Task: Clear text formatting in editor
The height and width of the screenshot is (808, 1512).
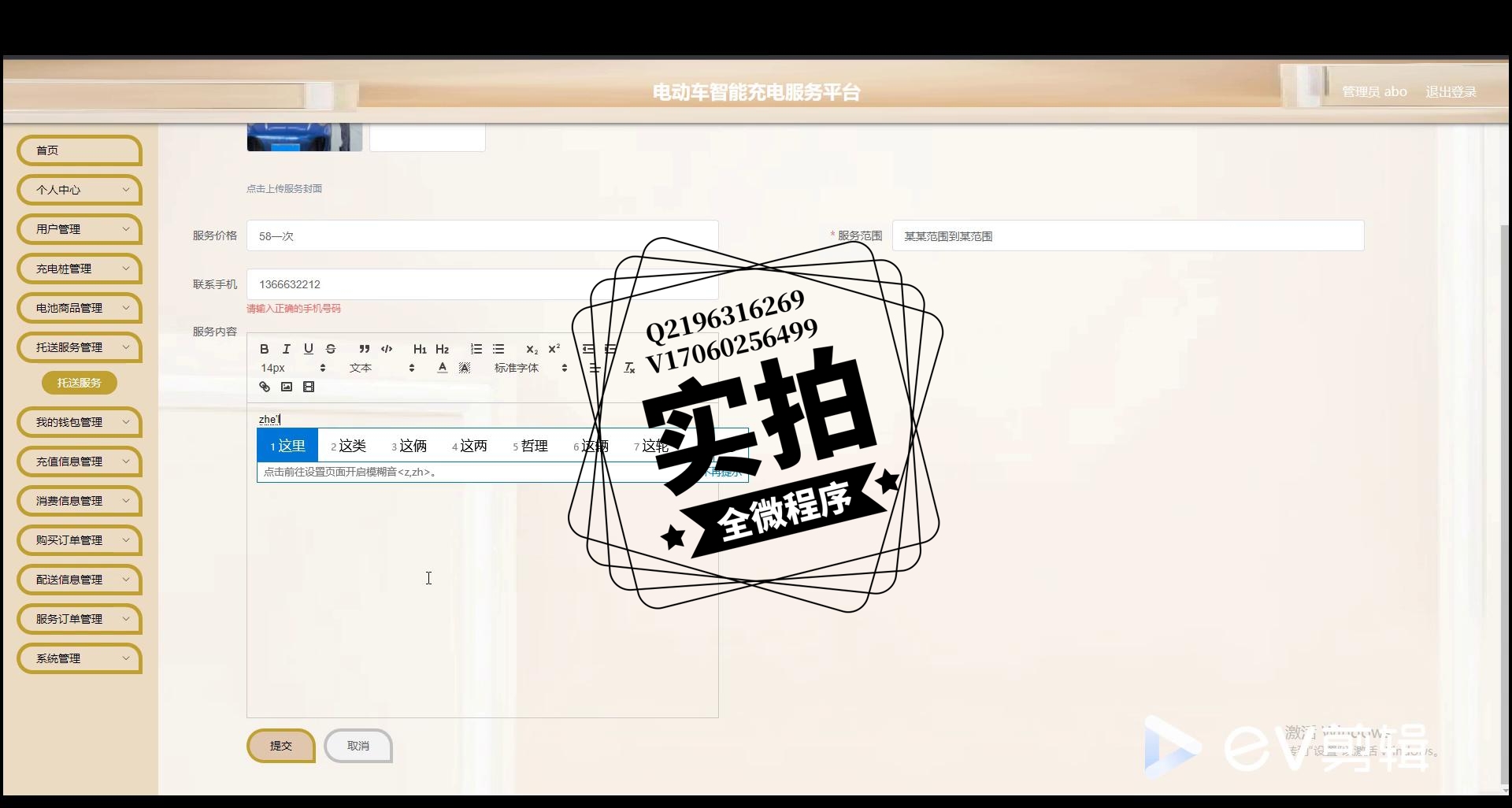Action: pos(629,368)
